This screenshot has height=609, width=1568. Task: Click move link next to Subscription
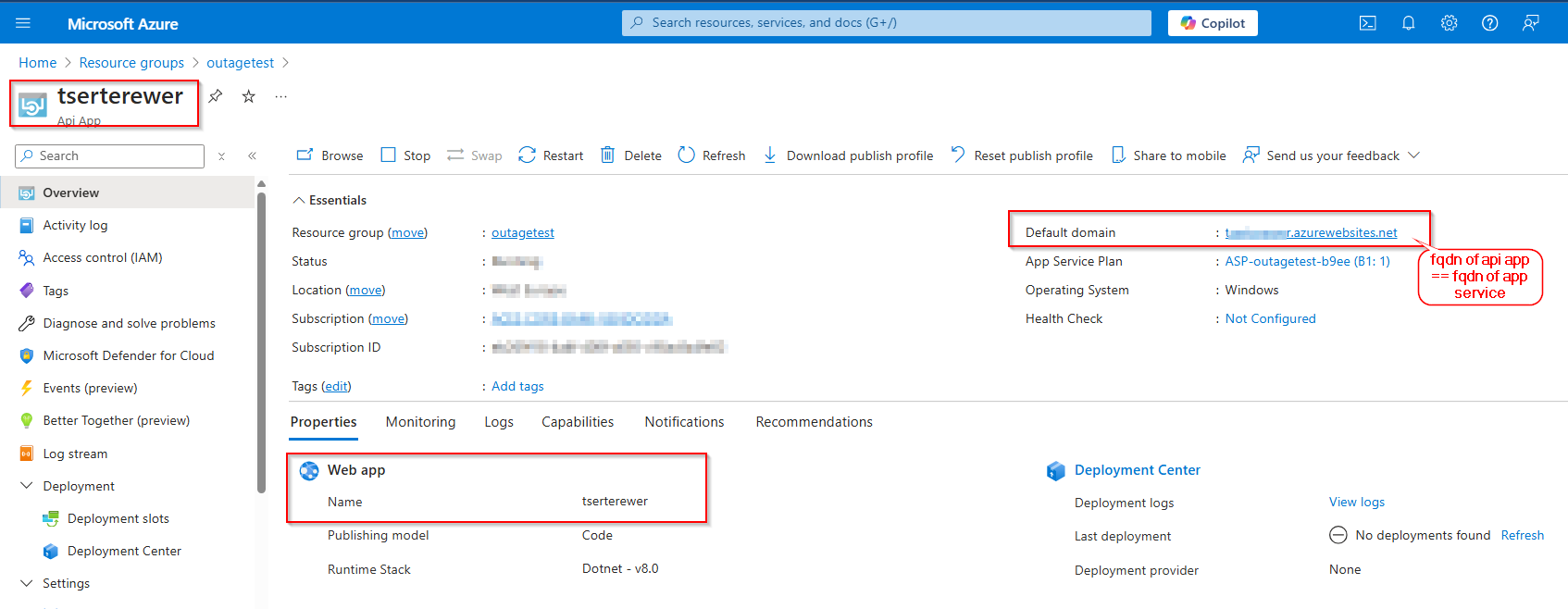(388, 318)
